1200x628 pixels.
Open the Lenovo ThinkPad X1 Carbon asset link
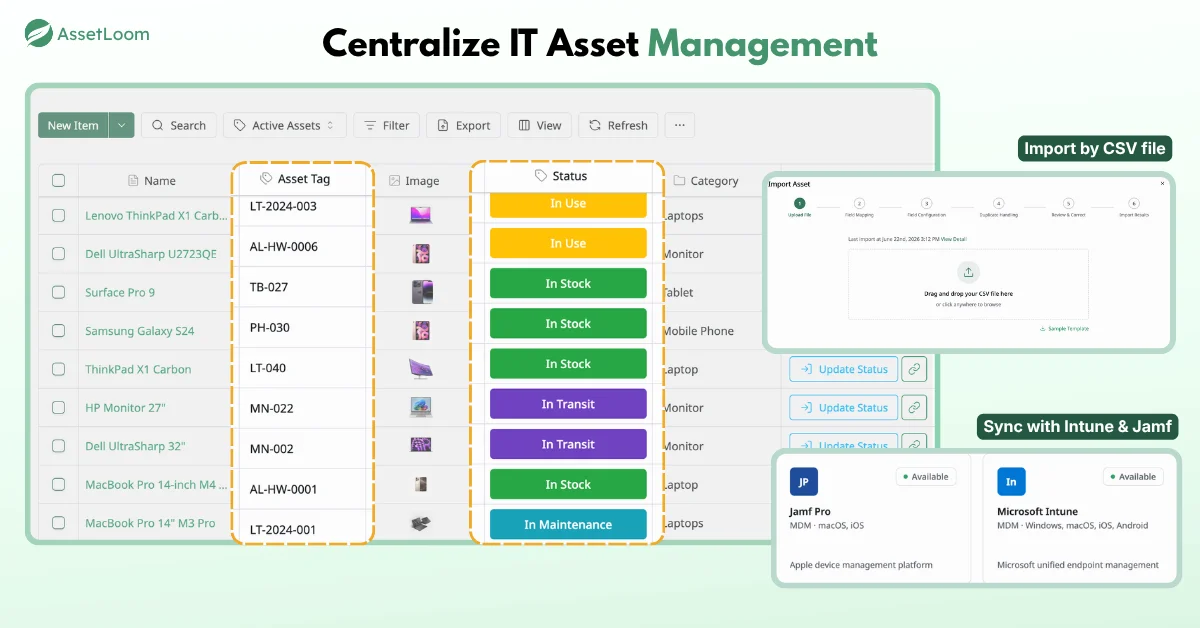click(156, 215)
